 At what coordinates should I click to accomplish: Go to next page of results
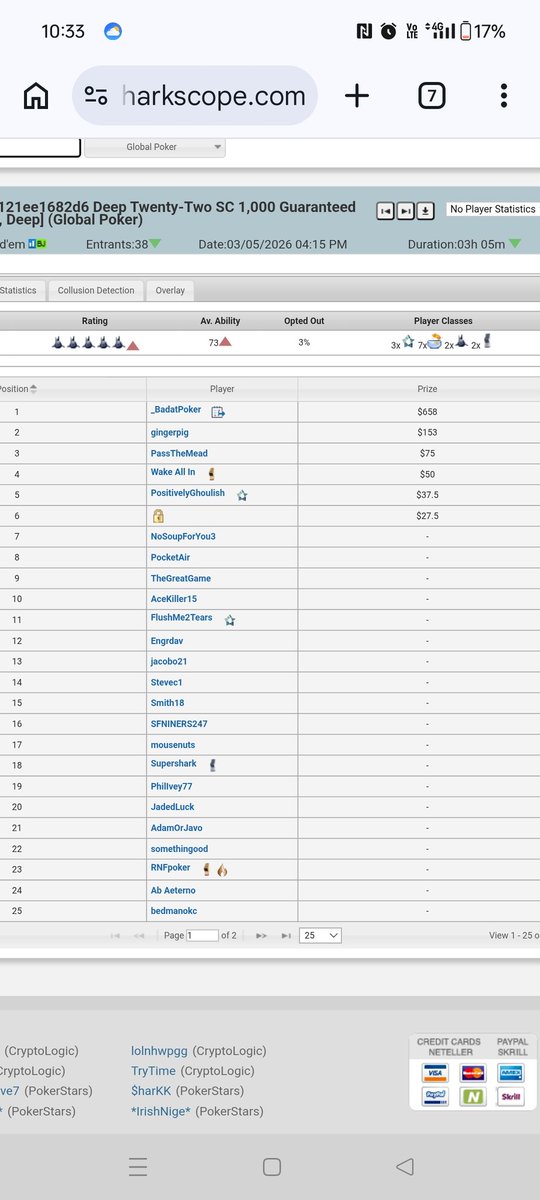tap(262, 935)
